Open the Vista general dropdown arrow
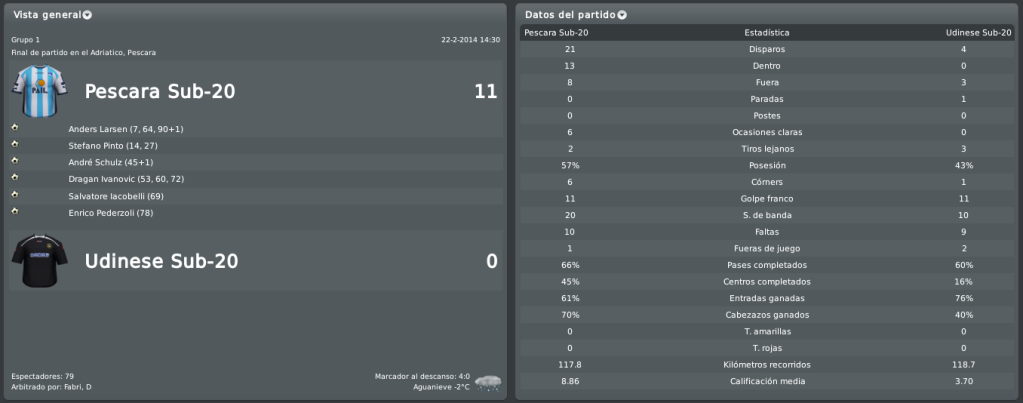The height and width of the screenshot is (403, 1023). (x=87, y=15)
